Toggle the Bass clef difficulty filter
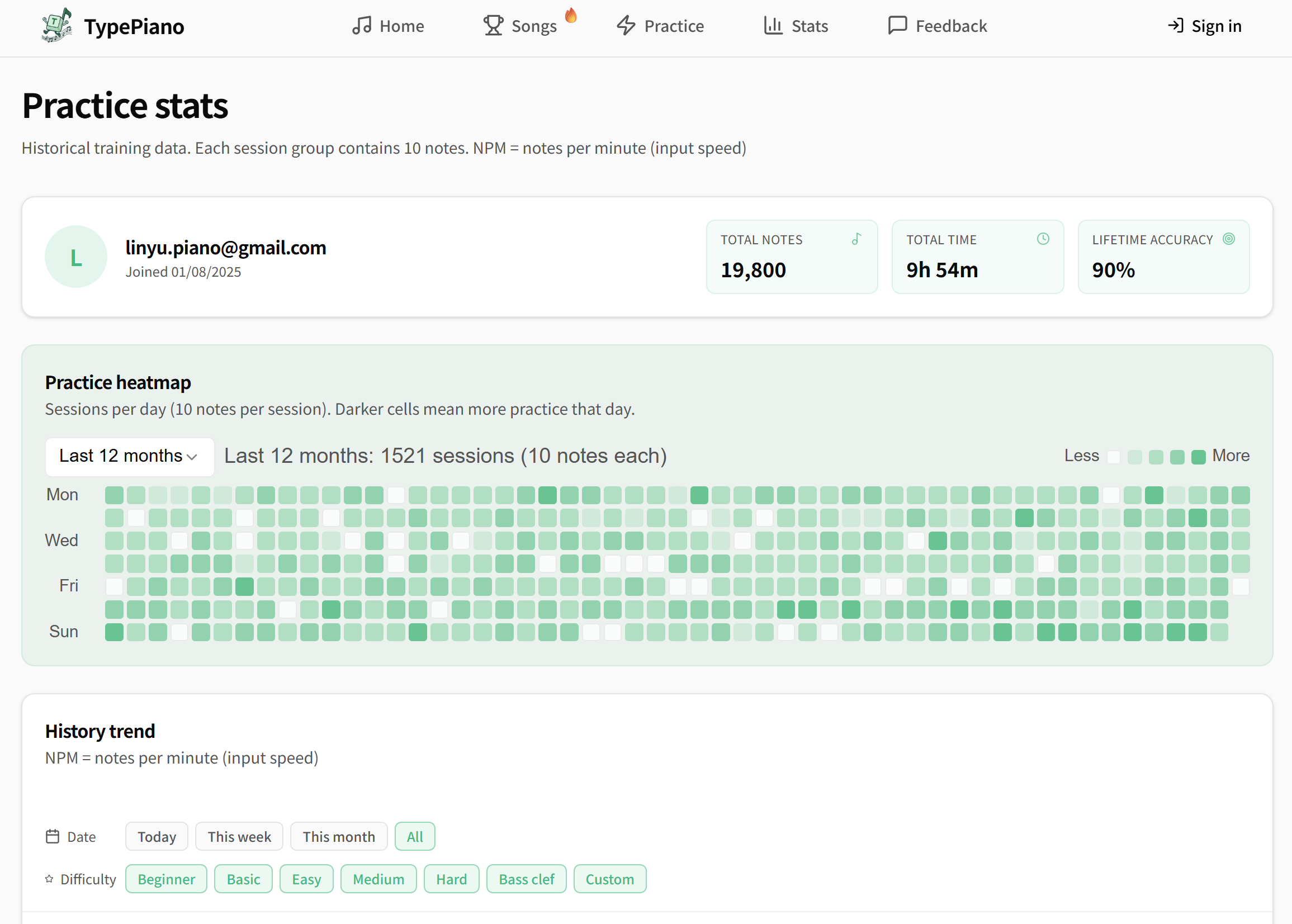1292x924 pixels. coord(526,879)
